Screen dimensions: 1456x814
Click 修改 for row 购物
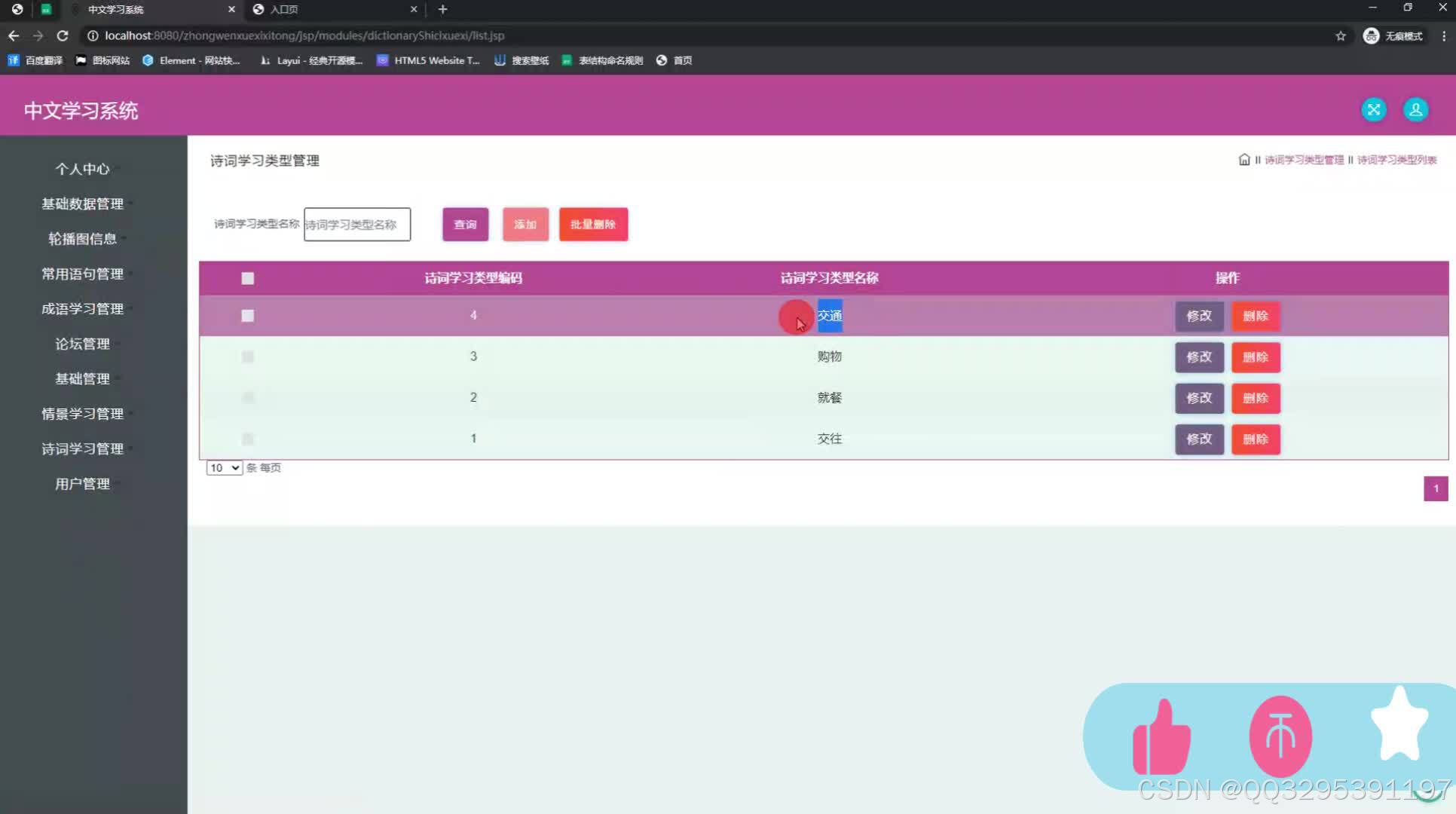click(x=1199, y=357)
